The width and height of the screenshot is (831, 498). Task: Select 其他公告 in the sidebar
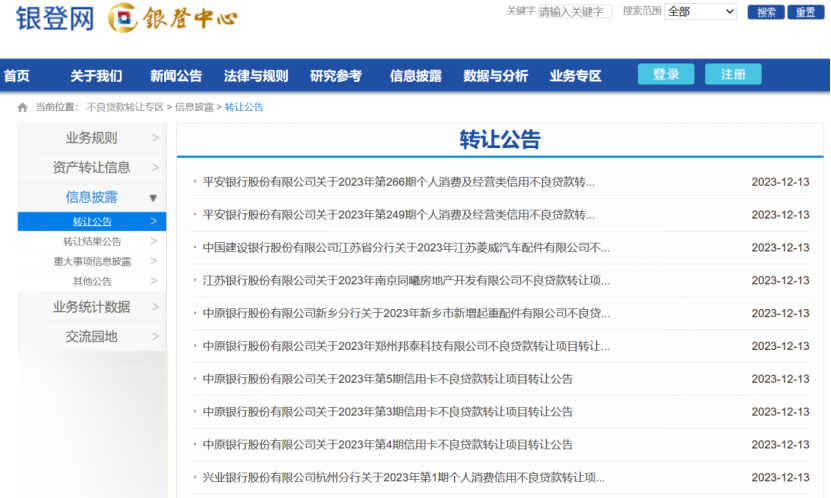tap(92, 281)
